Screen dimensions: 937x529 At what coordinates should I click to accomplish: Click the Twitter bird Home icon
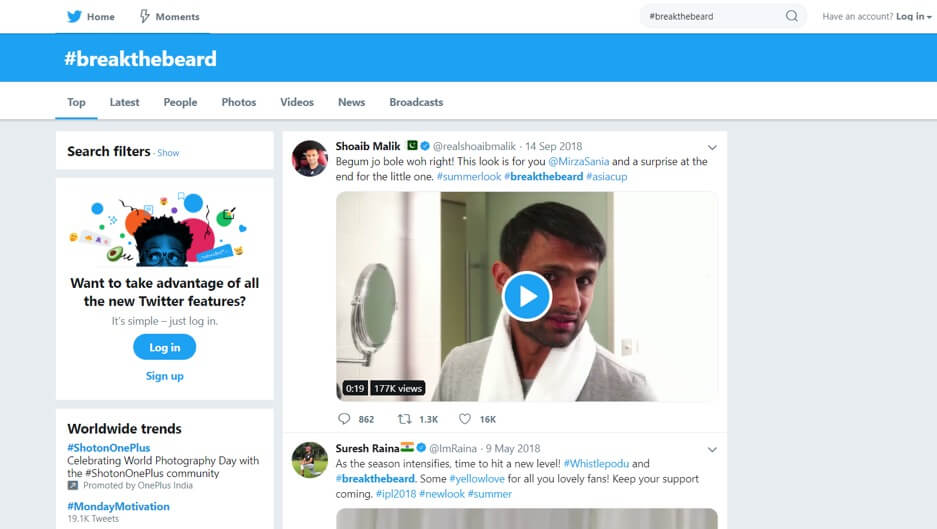74,16
